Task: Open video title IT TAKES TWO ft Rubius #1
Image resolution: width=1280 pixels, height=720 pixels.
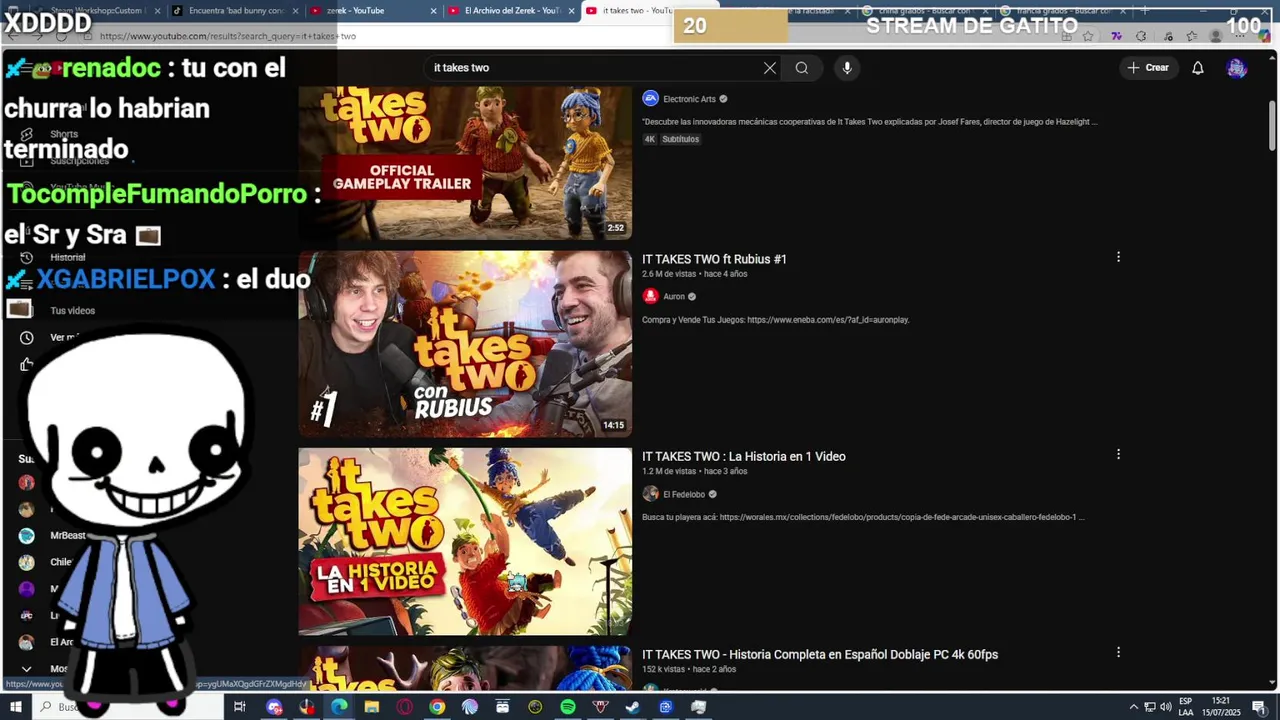Action: [x=714, y=259]
